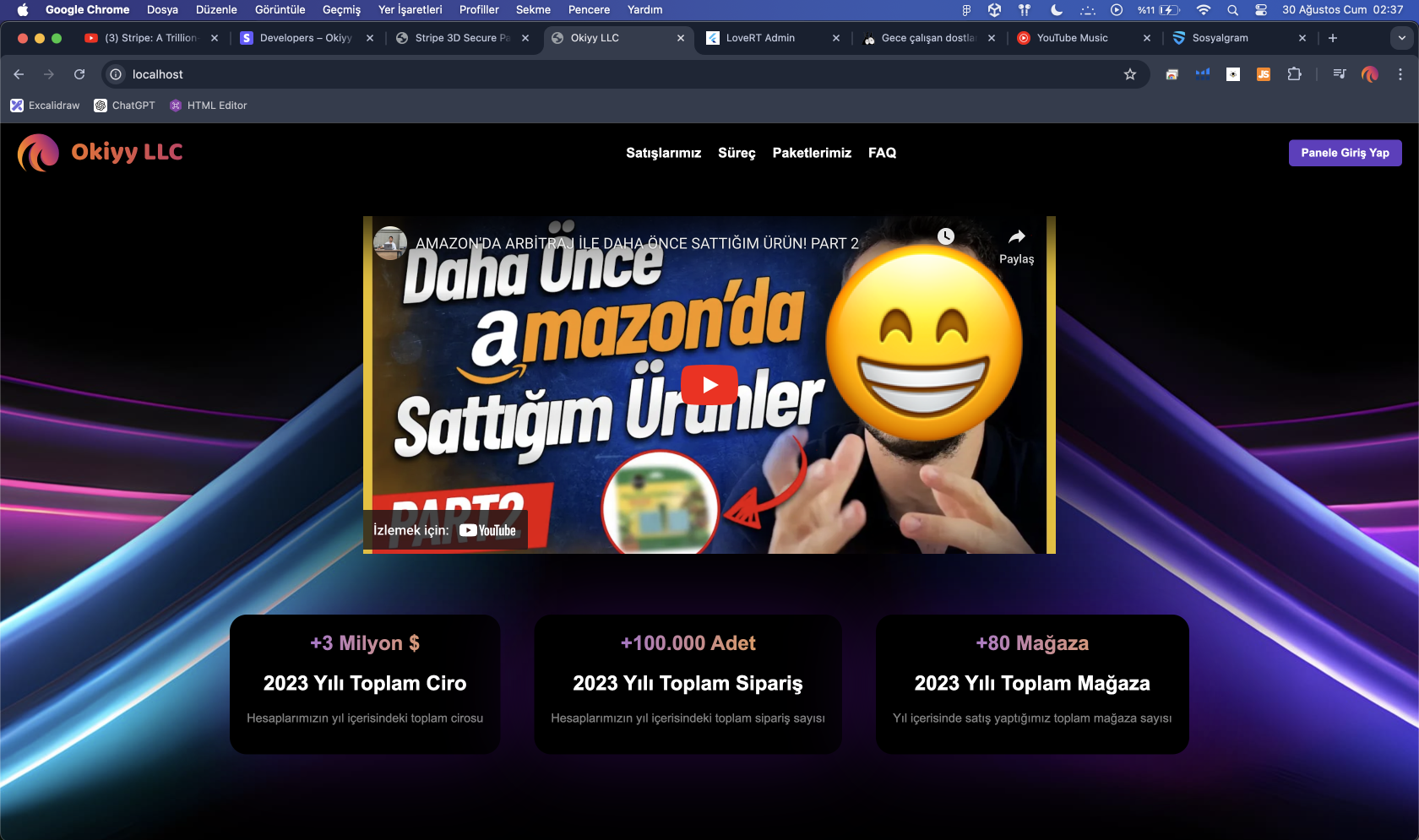Screen dimensions: 1419x840
Task: Open the media controls toolbar icon
Action: coord(1340,74)
